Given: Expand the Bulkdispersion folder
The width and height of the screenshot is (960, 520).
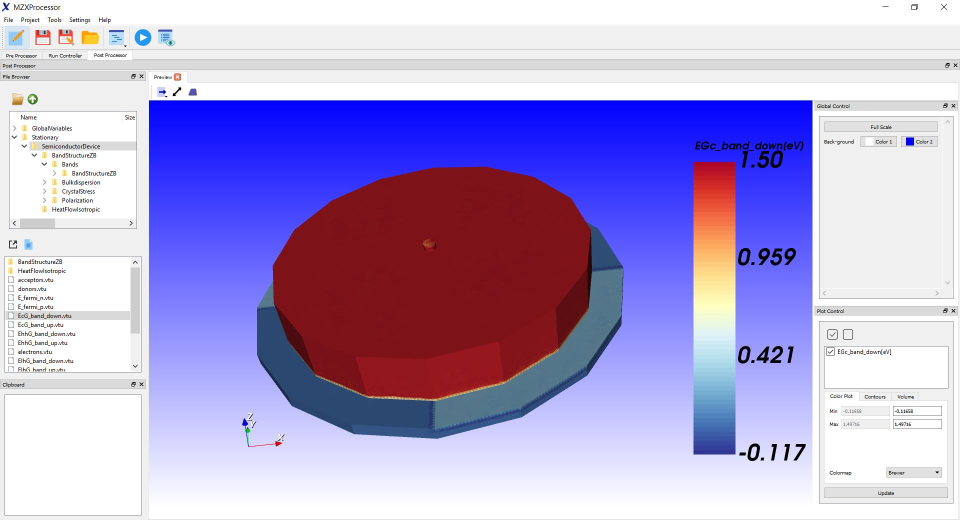Looking at the screenshot, I should coord(44,183).
